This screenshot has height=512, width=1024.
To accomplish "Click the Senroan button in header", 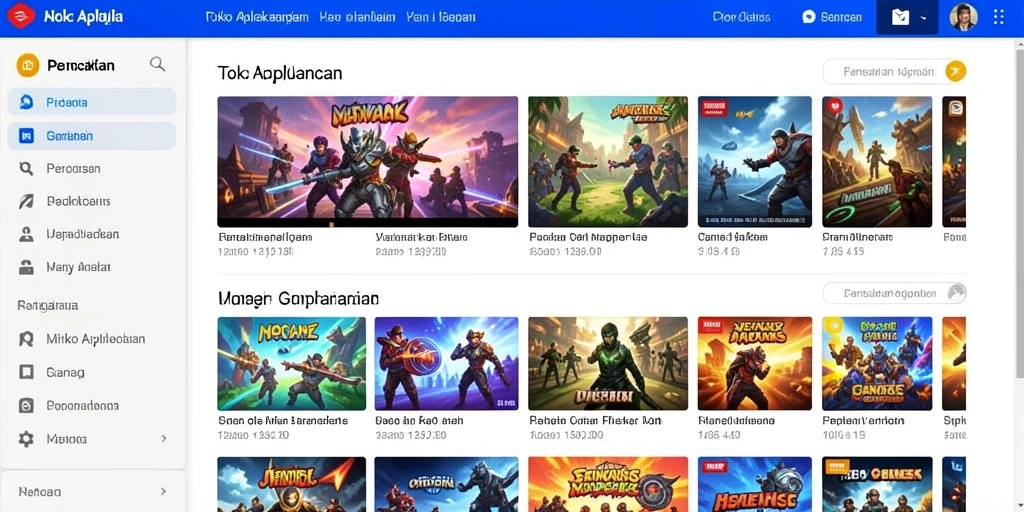I will pyautogui.click(x=832, y=18).
